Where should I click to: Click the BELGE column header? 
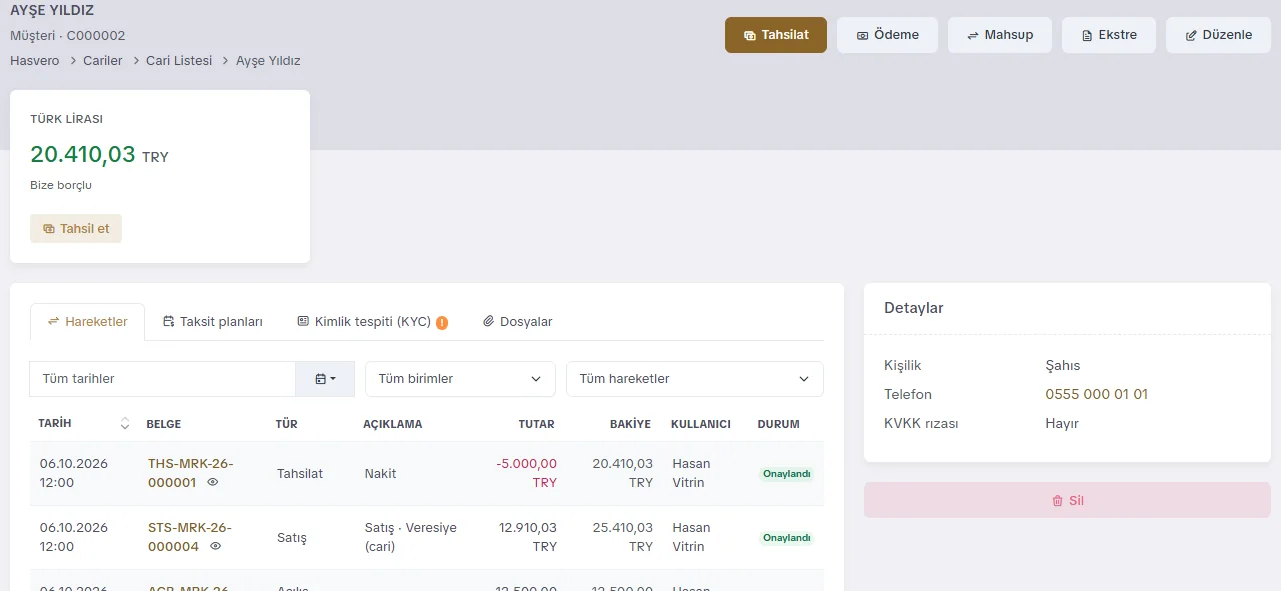(x=163, y=424)
